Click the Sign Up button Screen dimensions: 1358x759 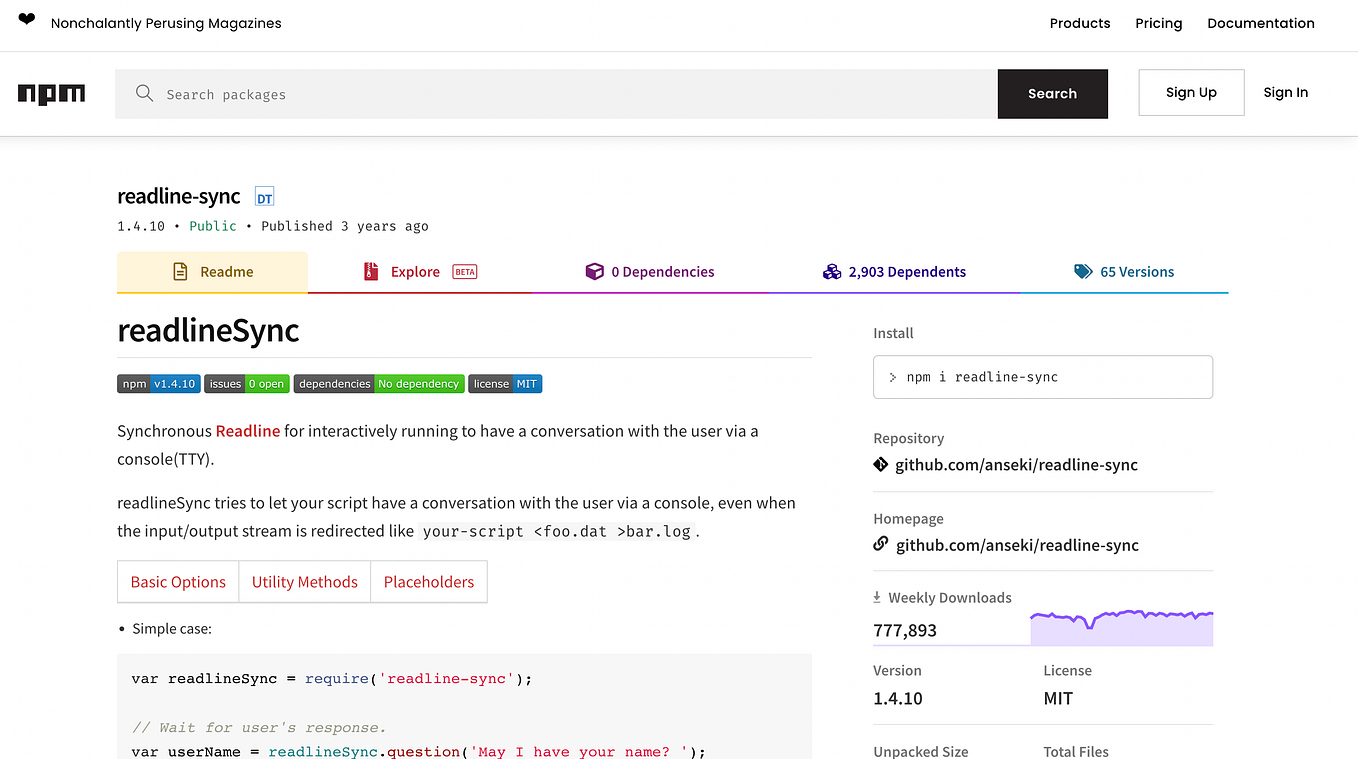1191,92
